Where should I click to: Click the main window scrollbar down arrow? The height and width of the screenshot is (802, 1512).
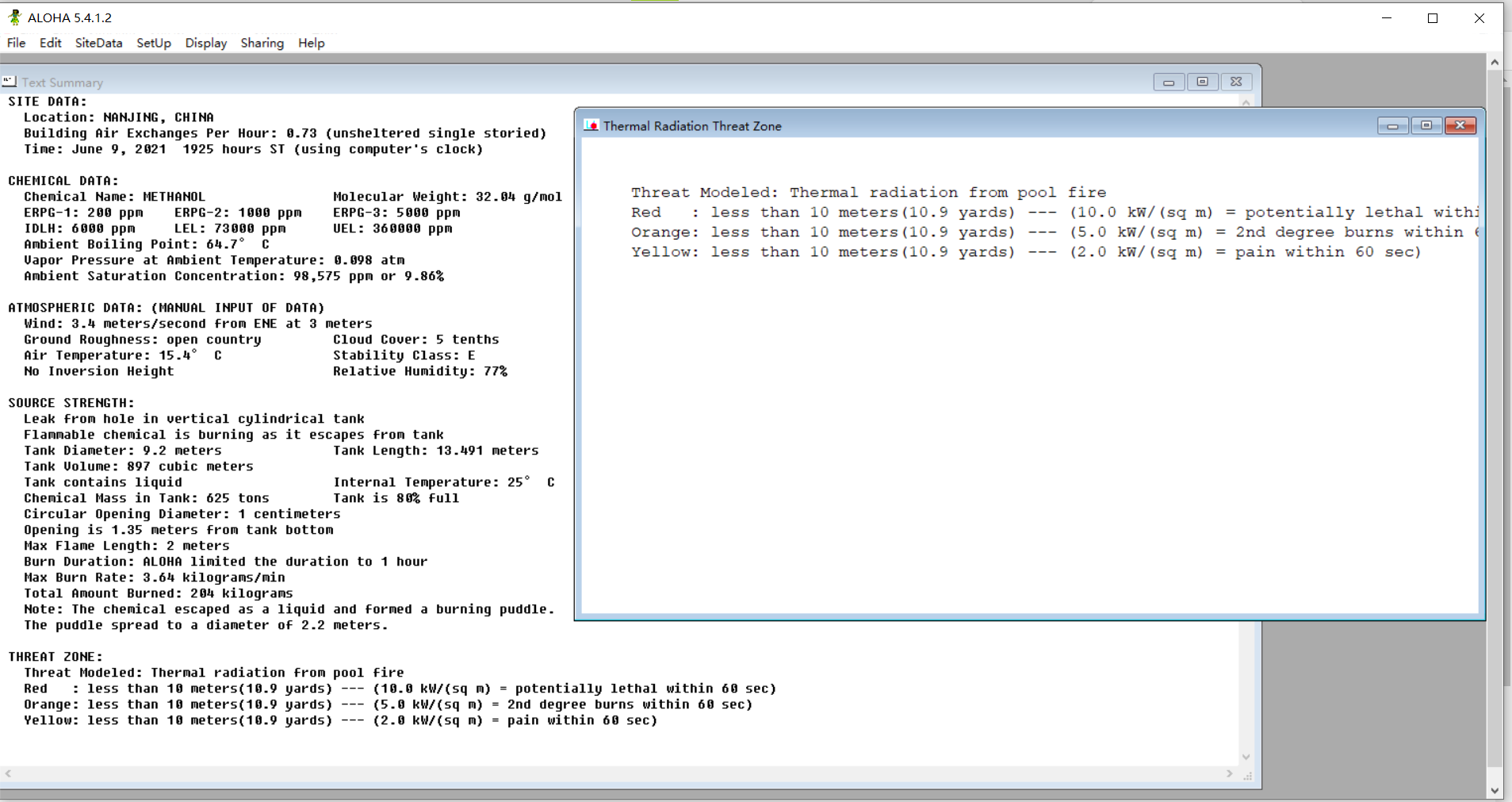tap(1495, 791)
